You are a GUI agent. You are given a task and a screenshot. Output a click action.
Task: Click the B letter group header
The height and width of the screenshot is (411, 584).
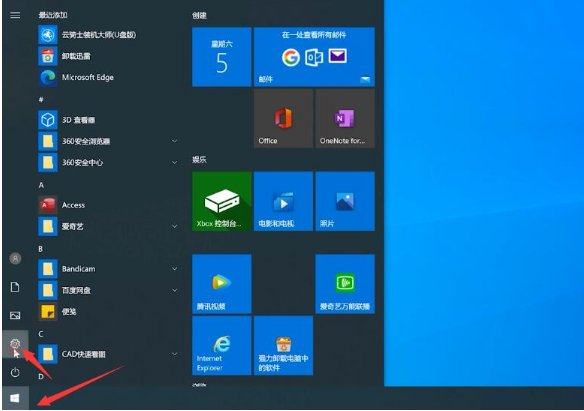pos(41,249)
